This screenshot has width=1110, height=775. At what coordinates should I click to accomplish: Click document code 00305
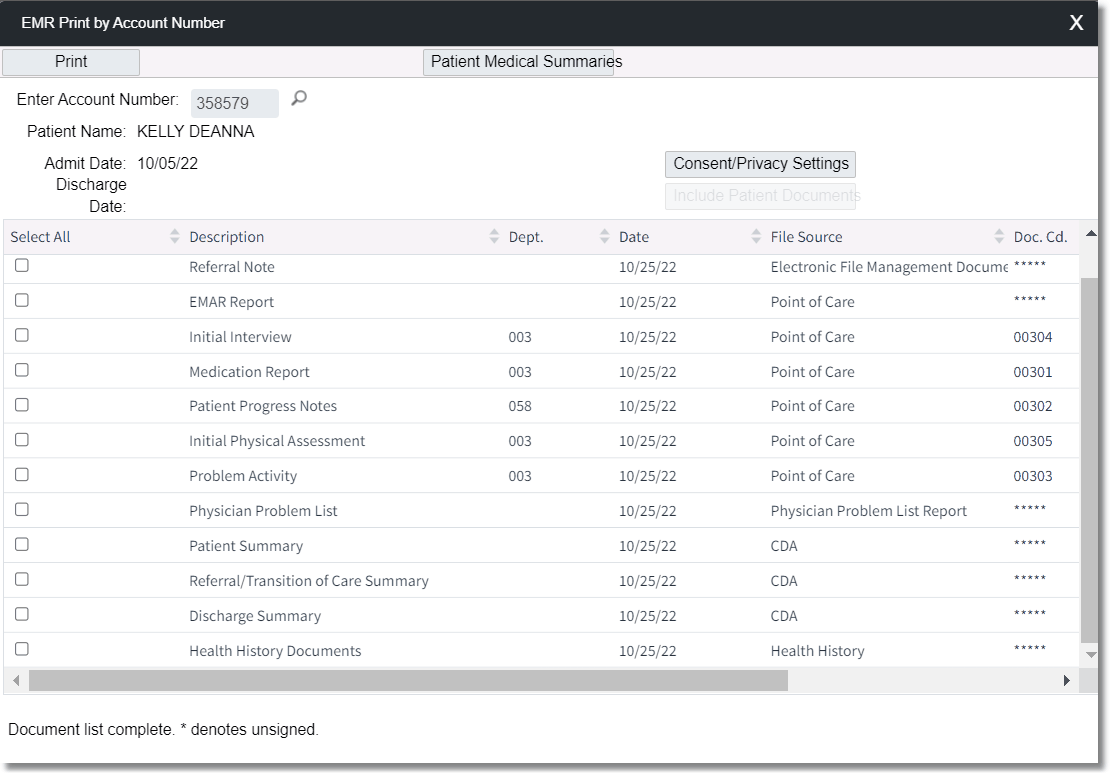pyautogui.click(x=1033, y=441)
